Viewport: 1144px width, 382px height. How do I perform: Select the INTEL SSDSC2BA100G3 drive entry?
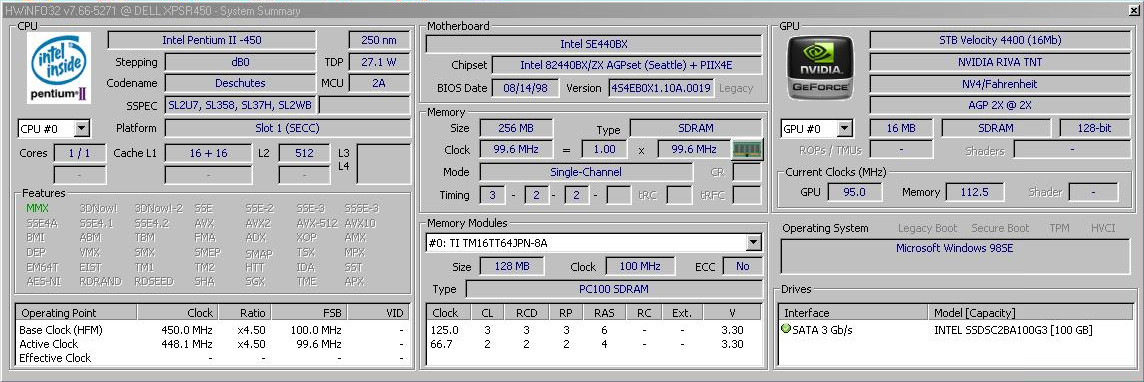[1013, 330]
